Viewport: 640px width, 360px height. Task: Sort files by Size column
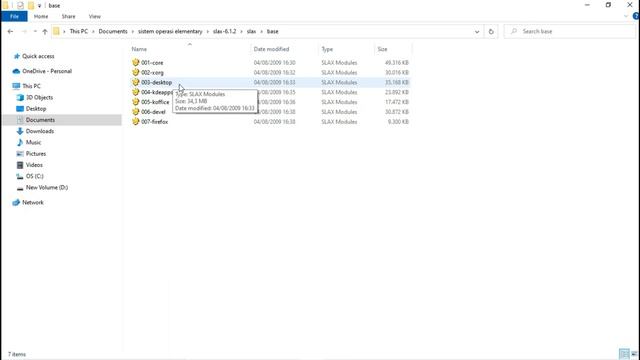pos(382,49)
